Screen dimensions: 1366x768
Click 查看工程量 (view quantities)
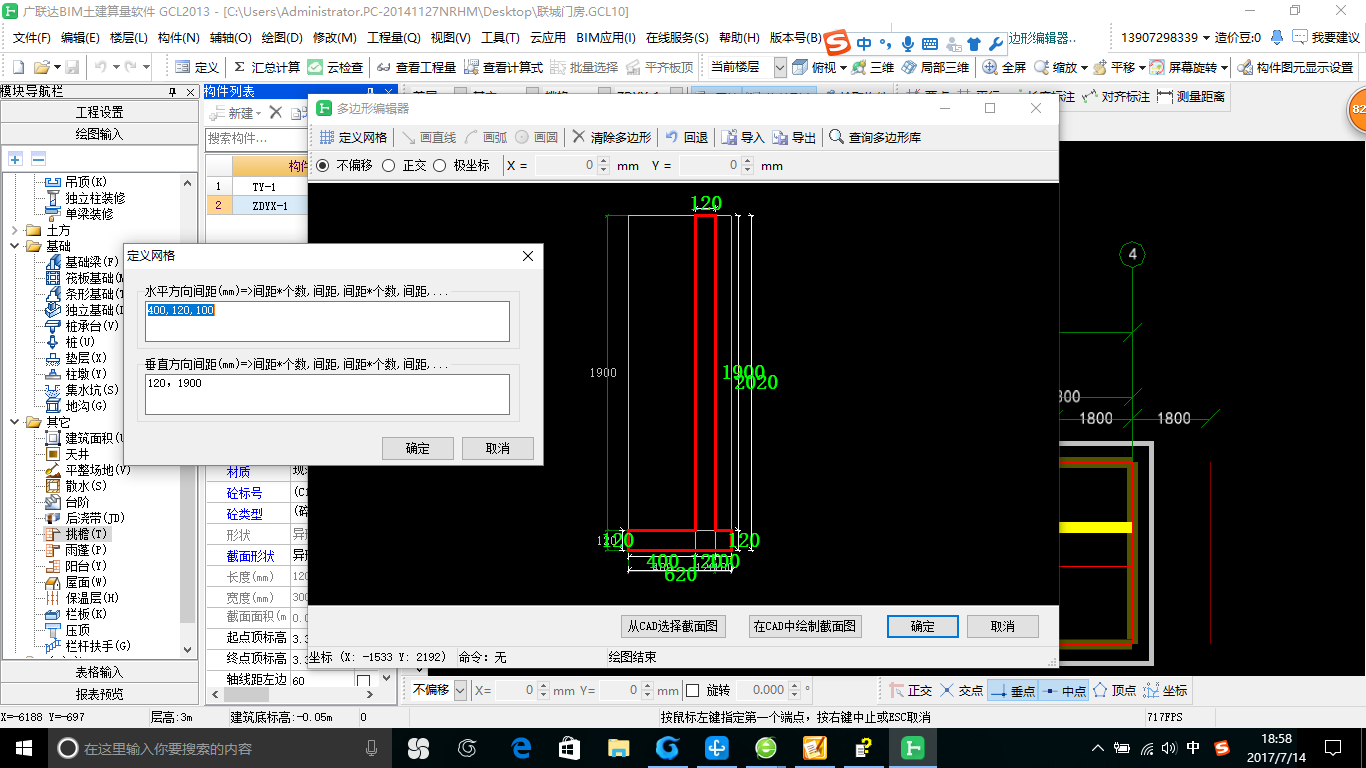click(x=416, y=67)
